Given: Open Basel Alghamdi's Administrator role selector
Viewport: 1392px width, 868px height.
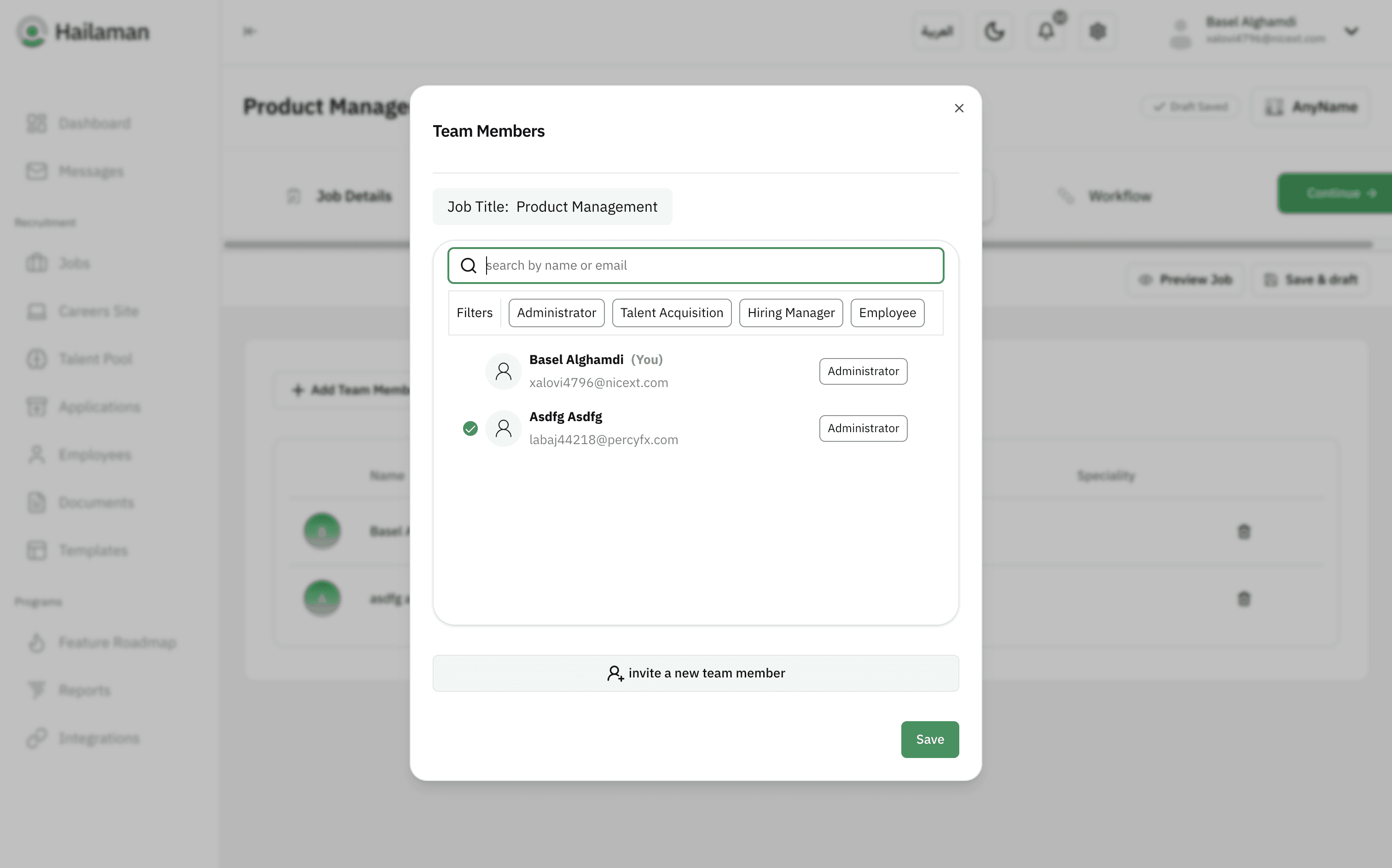Looking at the screenshot, I should 863,371.
